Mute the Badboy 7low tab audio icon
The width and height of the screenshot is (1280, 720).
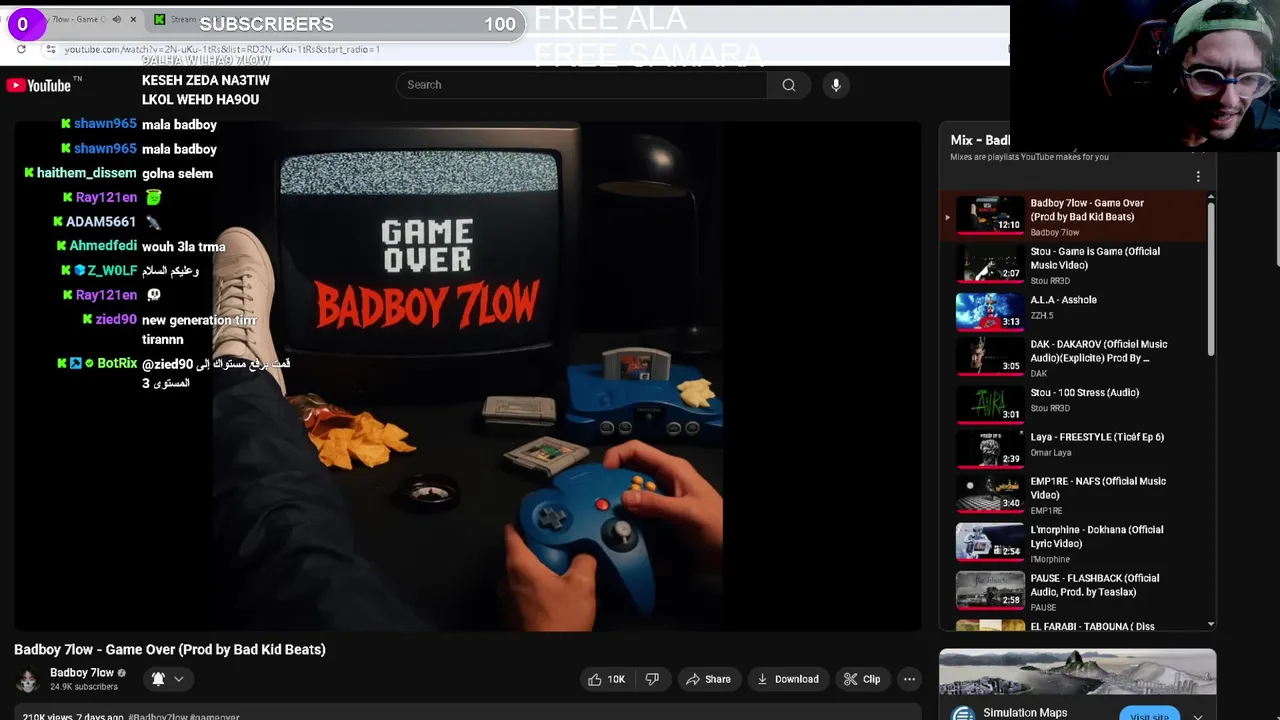point(116,19)
